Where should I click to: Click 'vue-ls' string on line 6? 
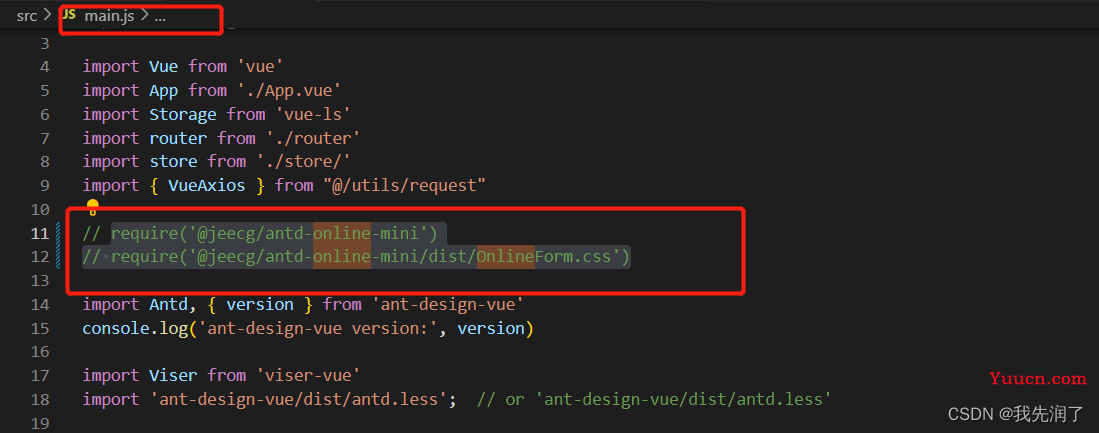point(313,114)
